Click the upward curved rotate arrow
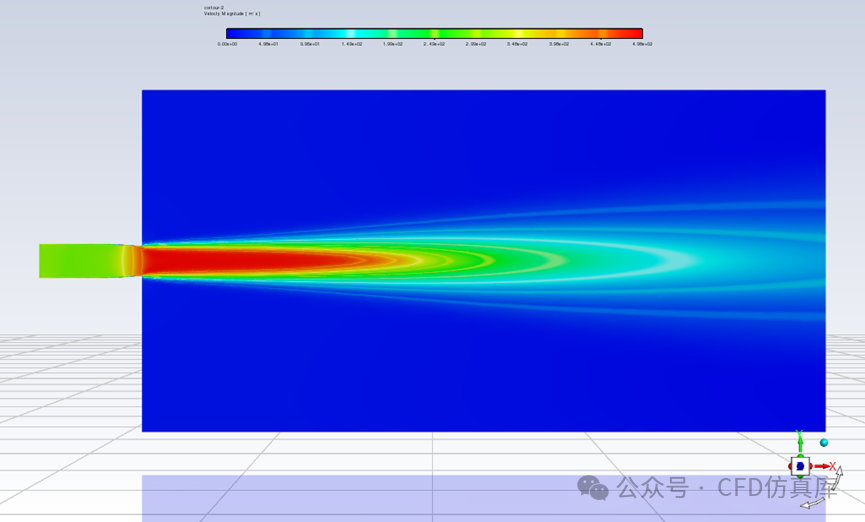Image resolution: width=865 pixels, height=522 pixels. point(838,478)
